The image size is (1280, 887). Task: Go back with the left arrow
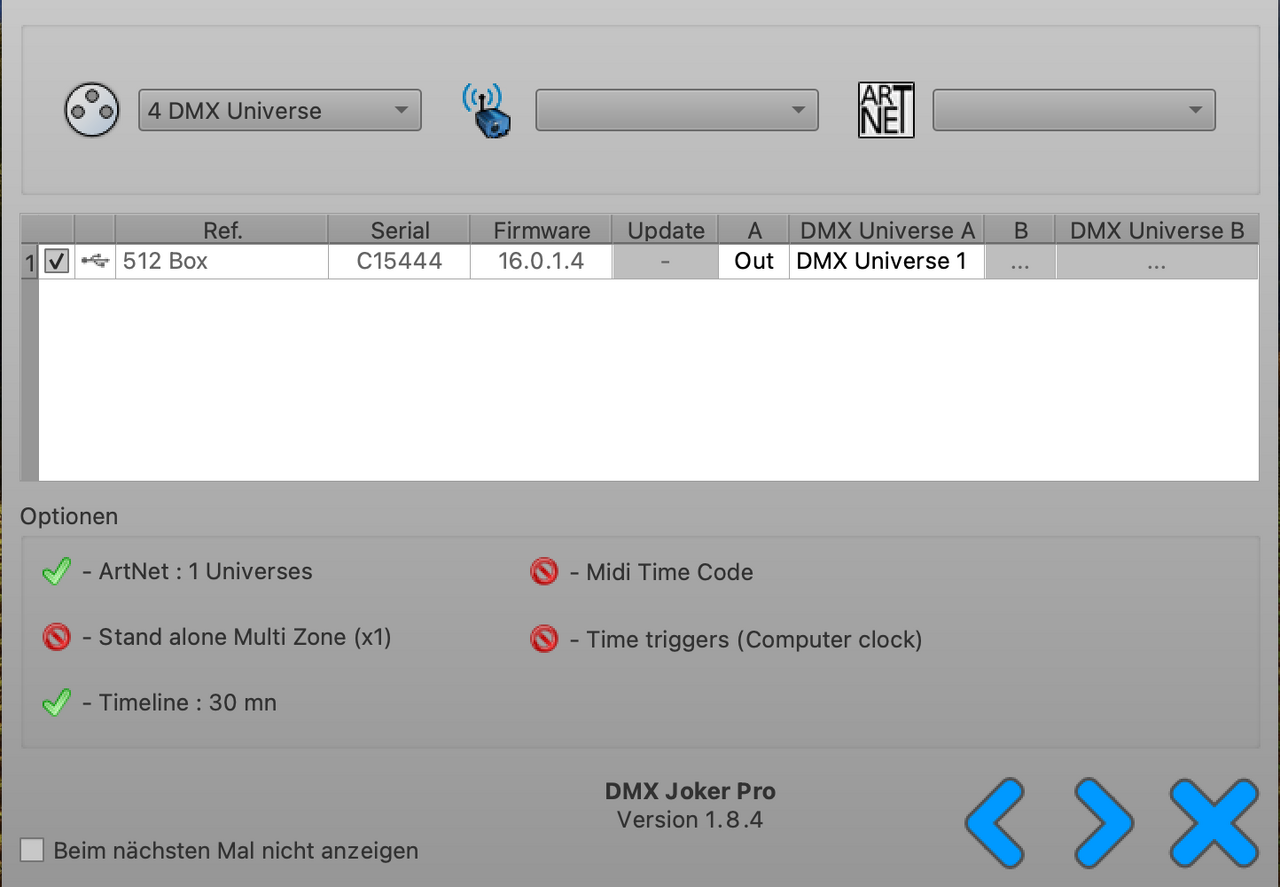pyautogui.click(x=995, y=822)
